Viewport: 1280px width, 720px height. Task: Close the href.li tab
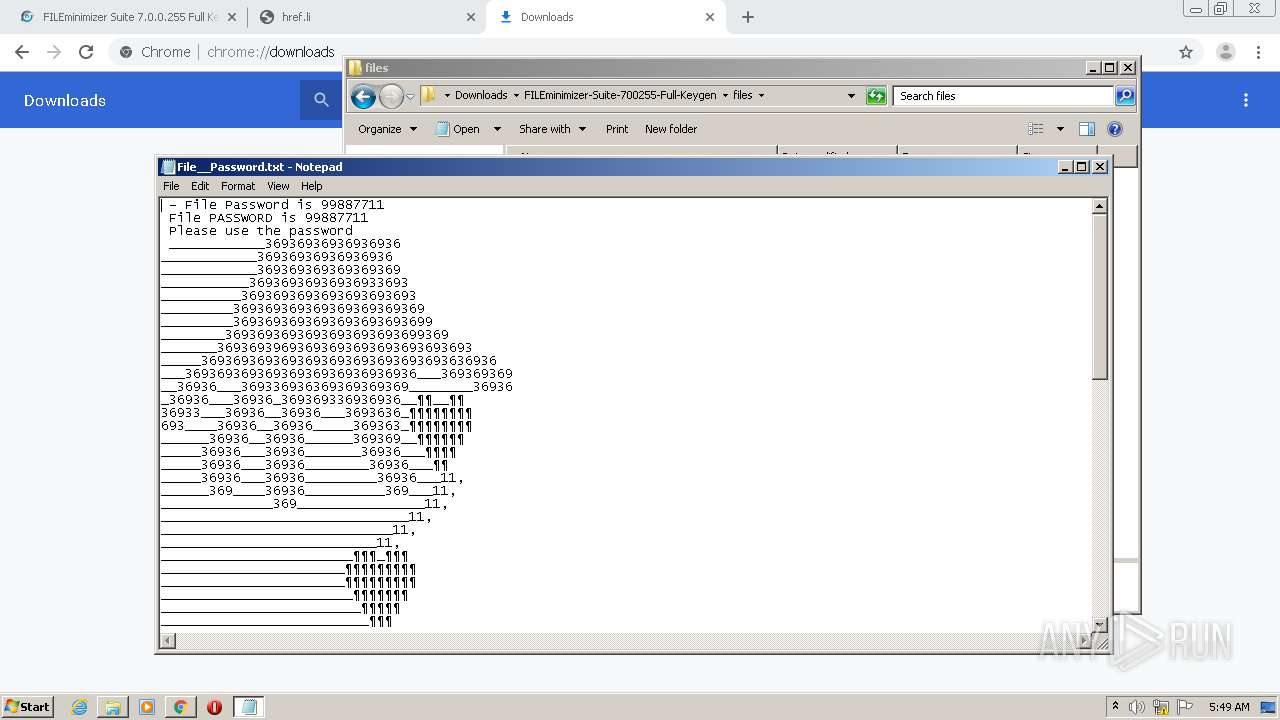471,17
